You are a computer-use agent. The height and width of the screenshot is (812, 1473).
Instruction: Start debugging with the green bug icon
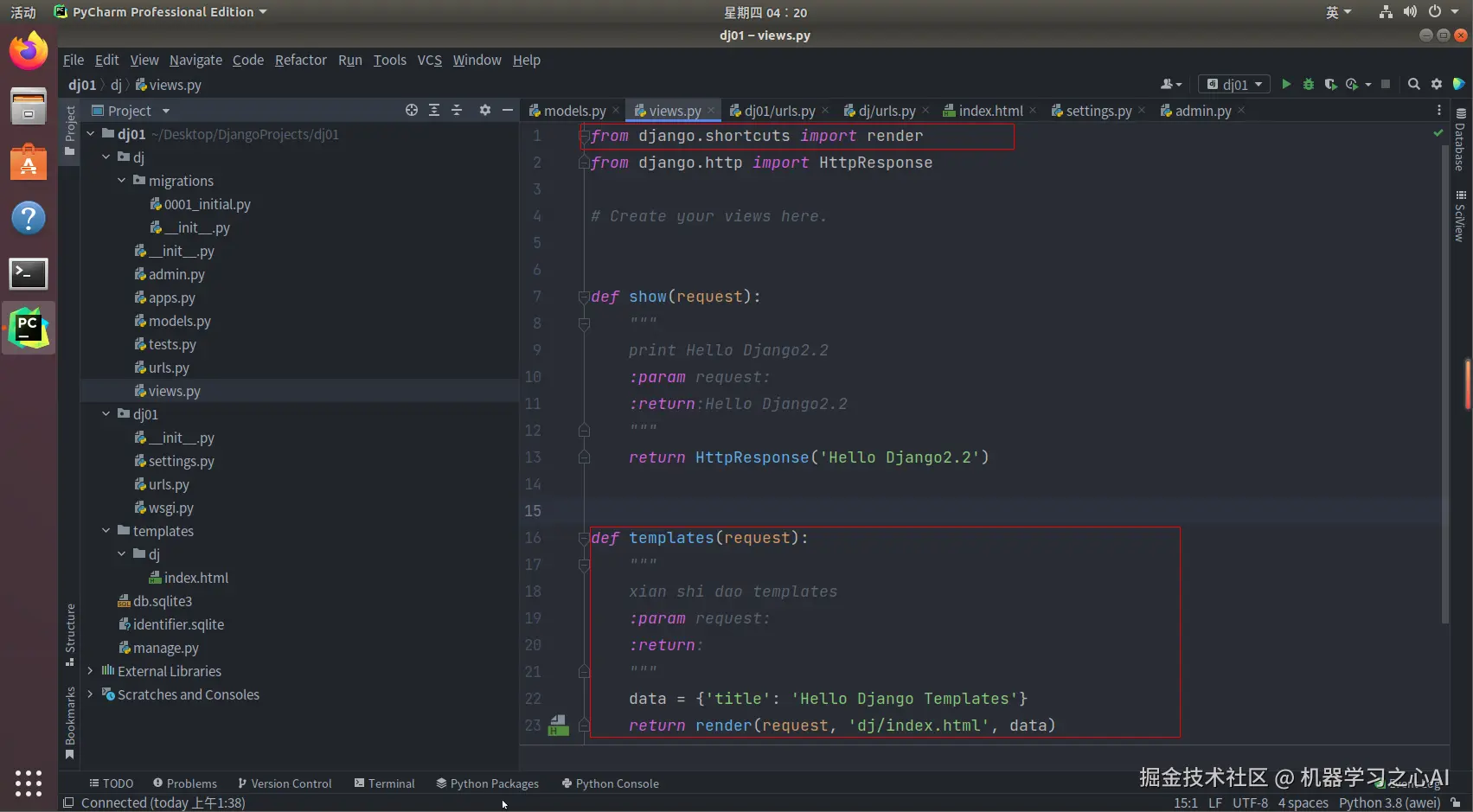pyautogui.click(x=1309, y=84)
